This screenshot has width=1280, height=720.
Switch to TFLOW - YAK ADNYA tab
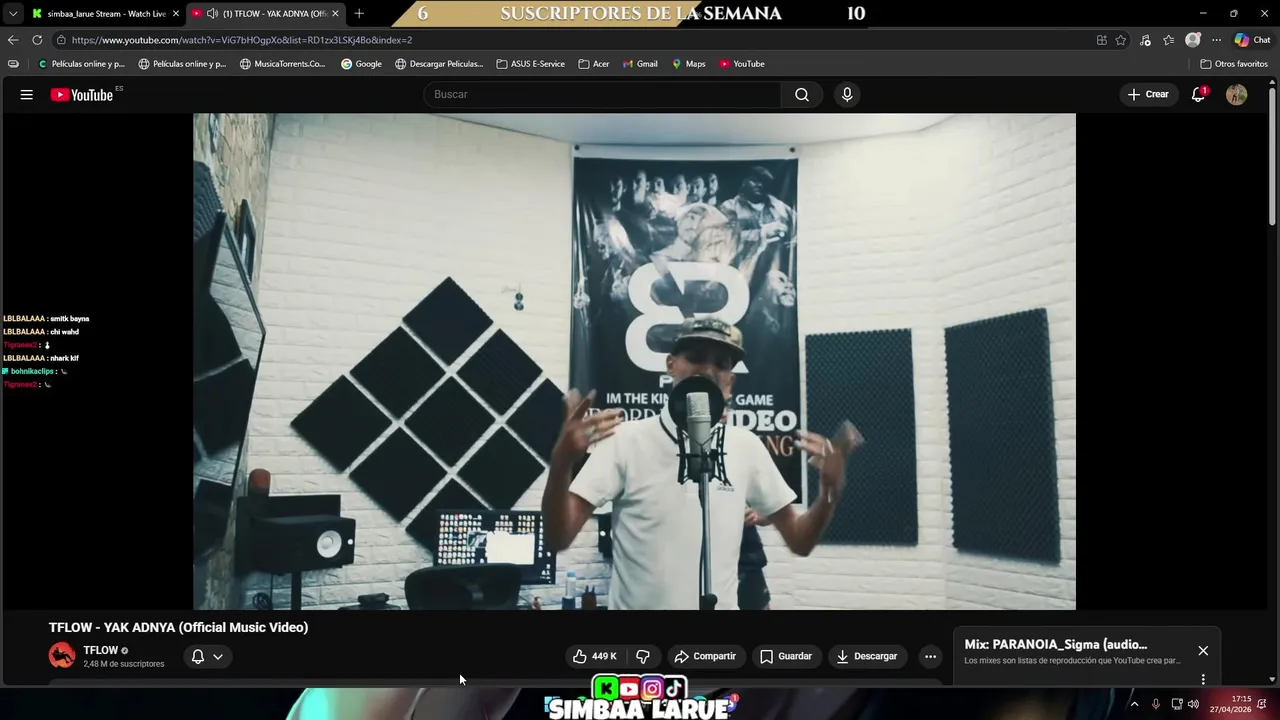click(265, 14)
